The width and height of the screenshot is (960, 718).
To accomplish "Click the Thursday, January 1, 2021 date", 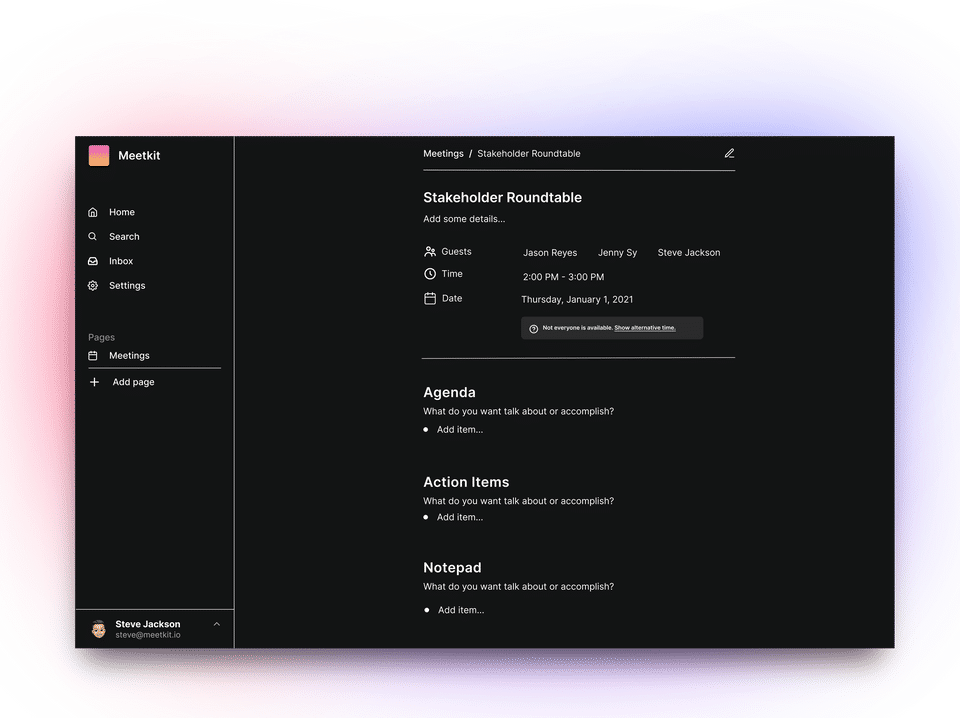I will 577,299.
